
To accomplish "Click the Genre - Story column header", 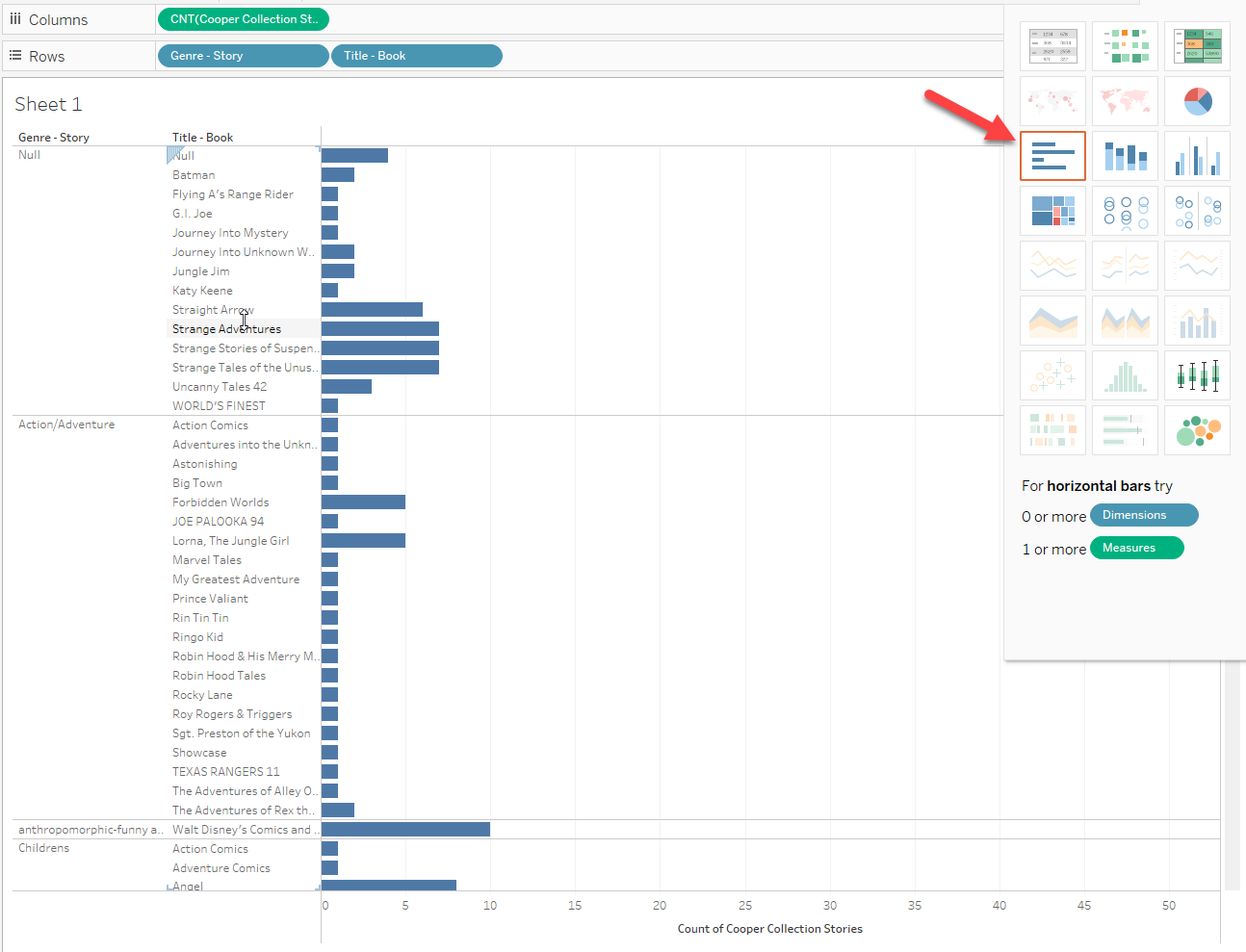I will click(54, 138).
